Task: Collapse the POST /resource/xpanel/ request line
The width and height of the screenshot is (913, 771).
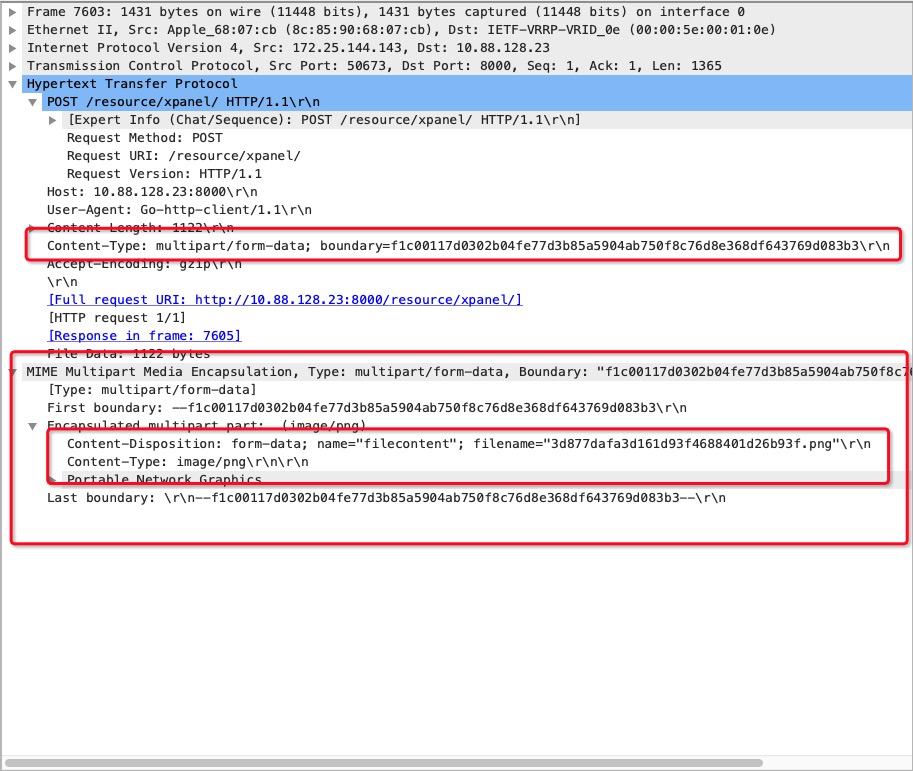Action: (33, 102)
